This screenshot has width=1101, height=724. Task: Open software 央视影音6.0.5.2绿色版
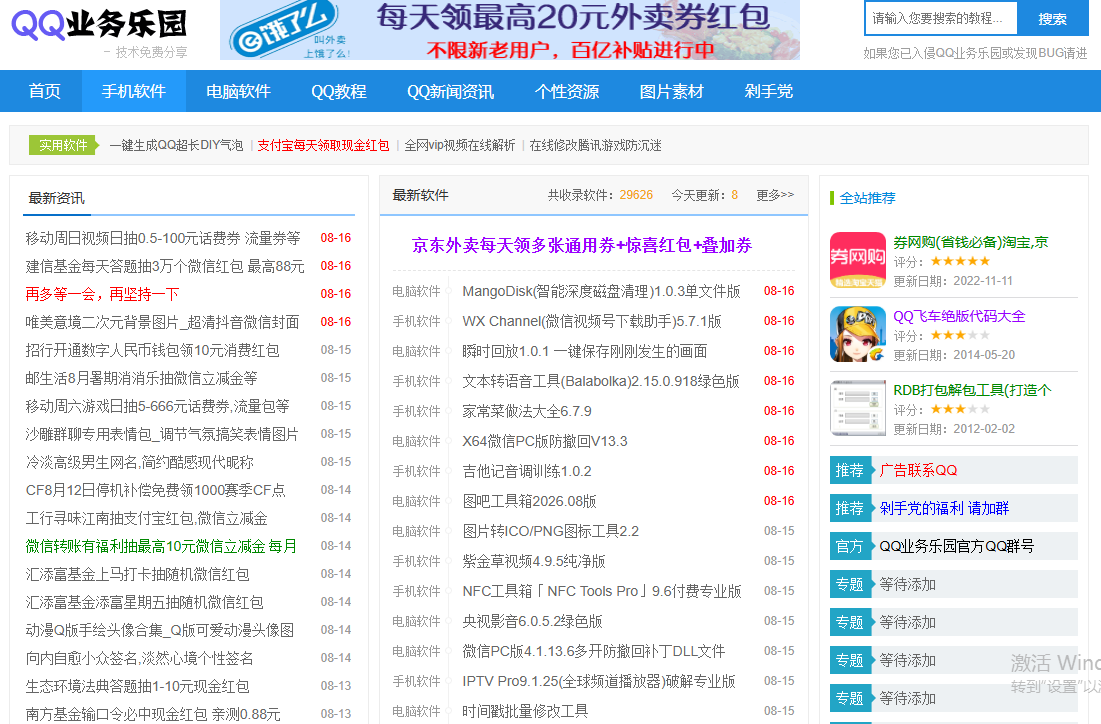[x=532, y=621]
